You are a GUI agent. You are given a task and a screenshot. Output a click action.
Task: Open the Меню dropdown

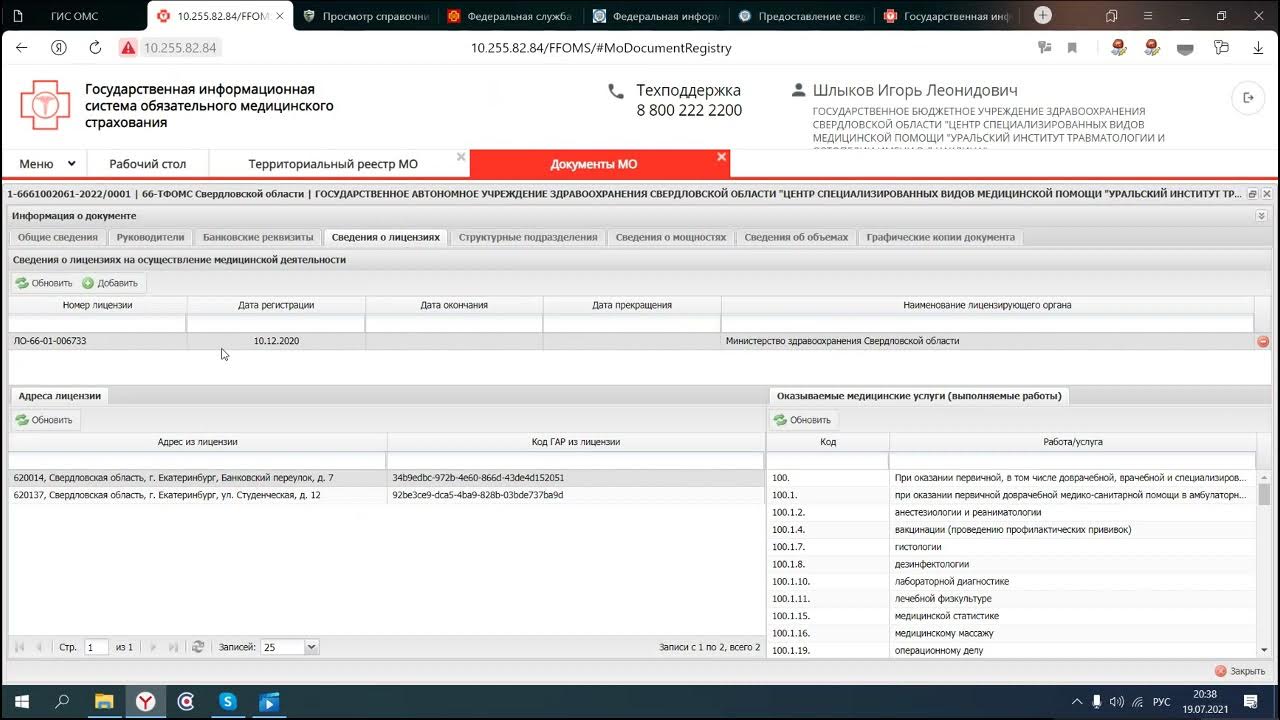click(x=47, y=164)
